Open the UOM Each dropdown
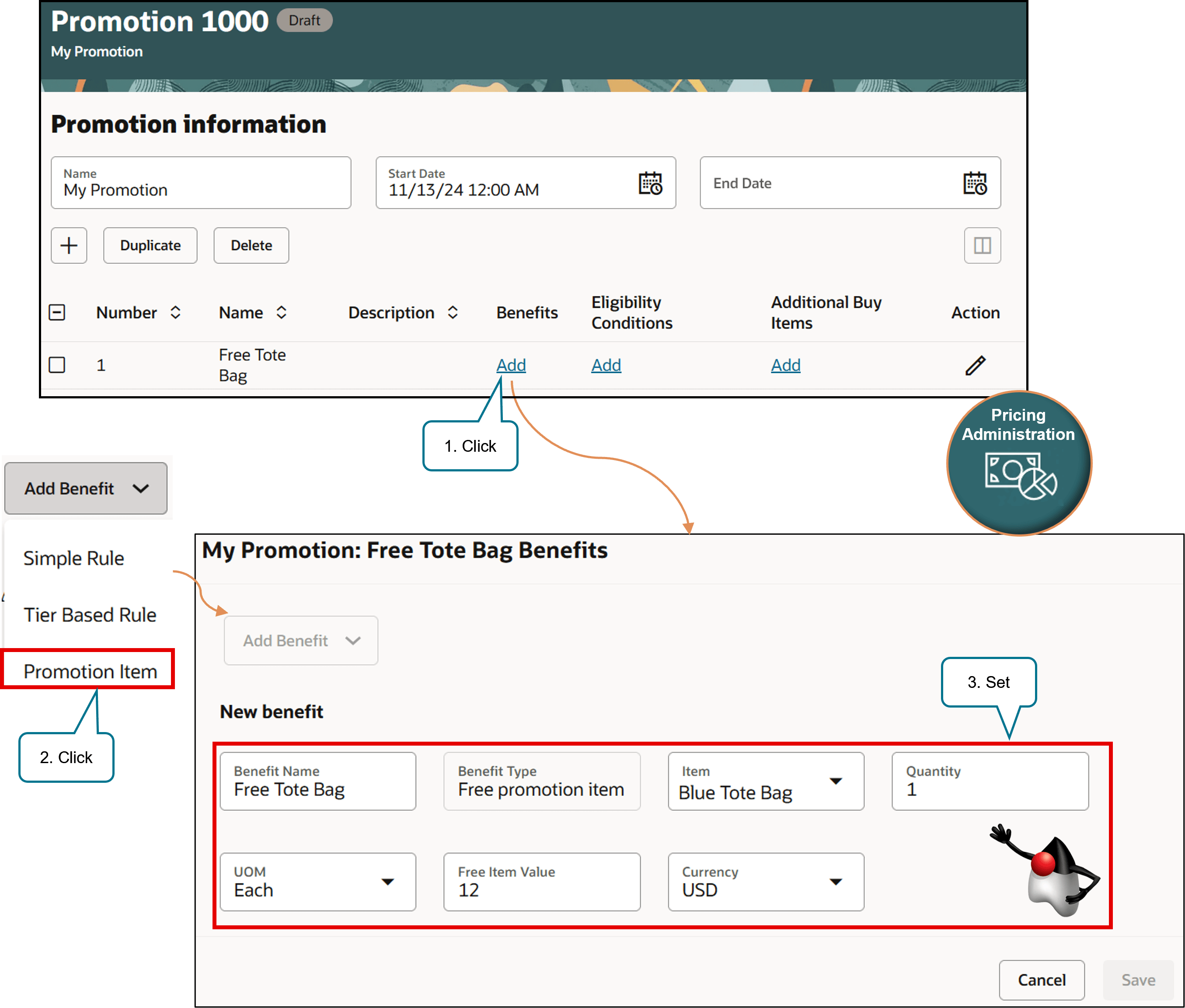This screenshot has width=1185, height=1008. (387, 882)
